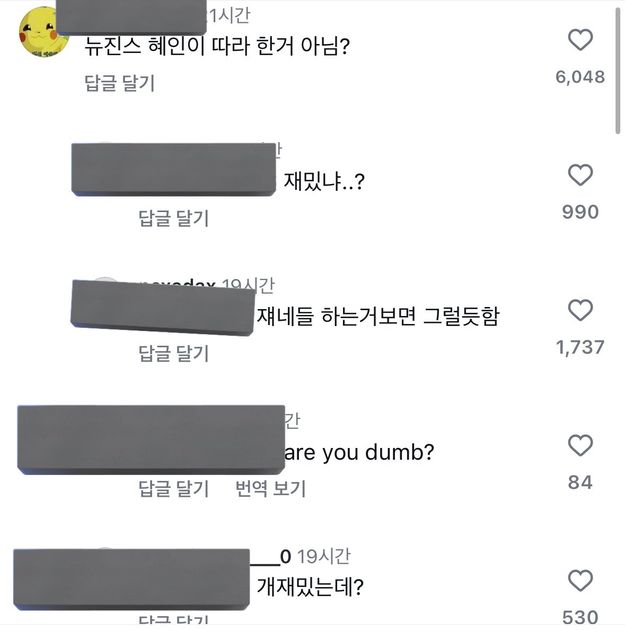The image size is (625, 640).
Task: Click the 6,048 like count
Action: click(580, 77)
